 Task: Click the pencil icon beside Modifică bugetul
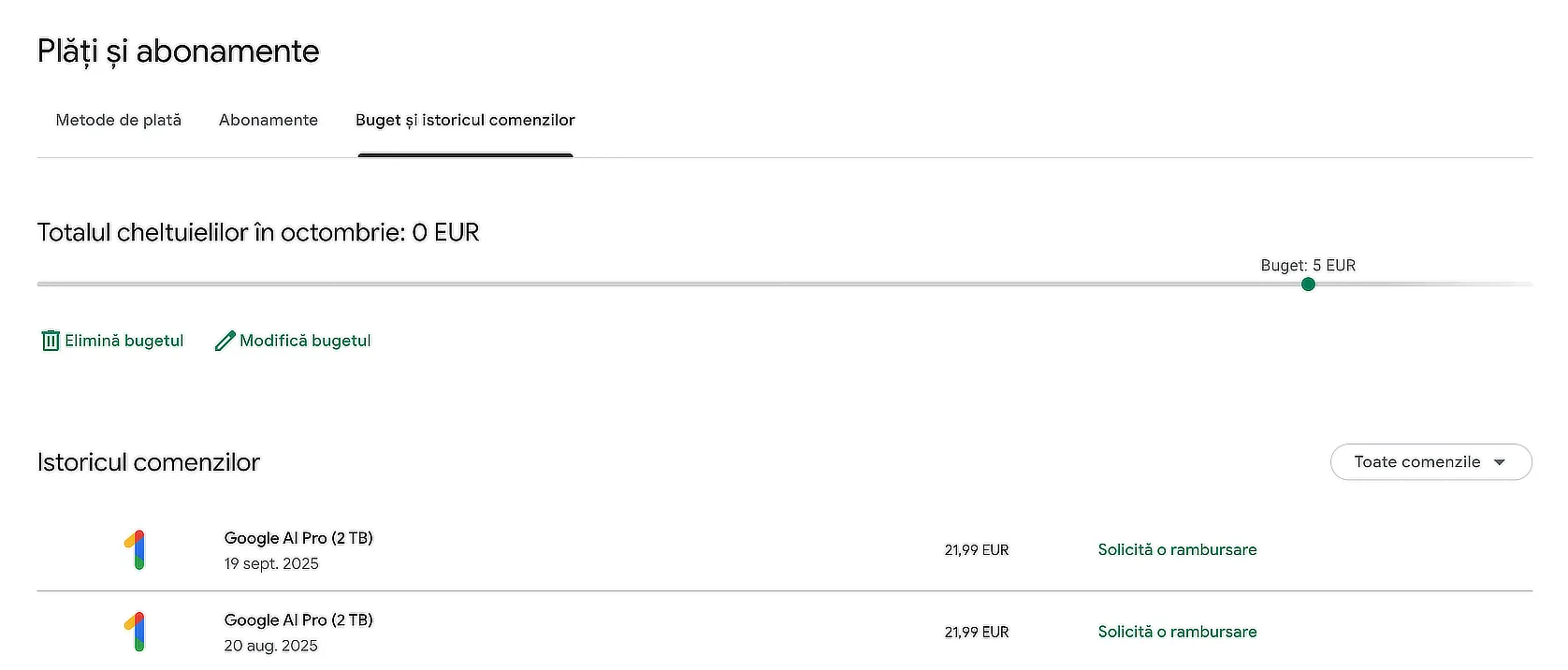pos(225,341)
